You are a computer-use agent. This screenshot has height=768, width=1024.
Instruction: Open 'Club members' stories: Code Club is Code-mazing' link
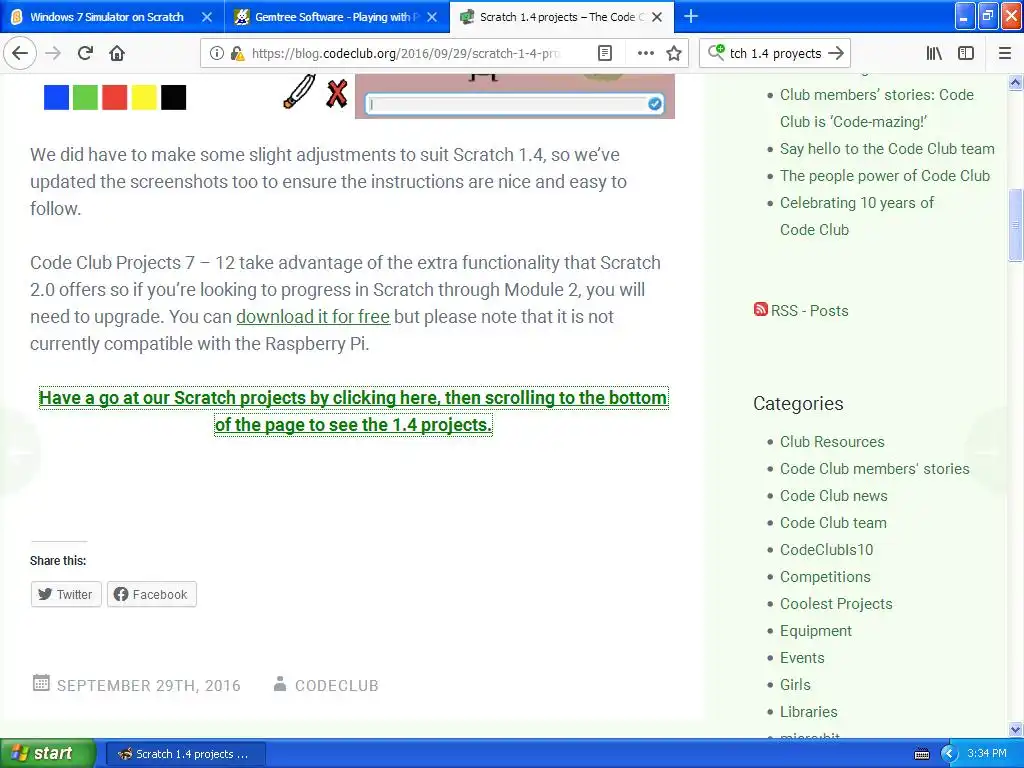pyautogui.click(x=876, y=108)
